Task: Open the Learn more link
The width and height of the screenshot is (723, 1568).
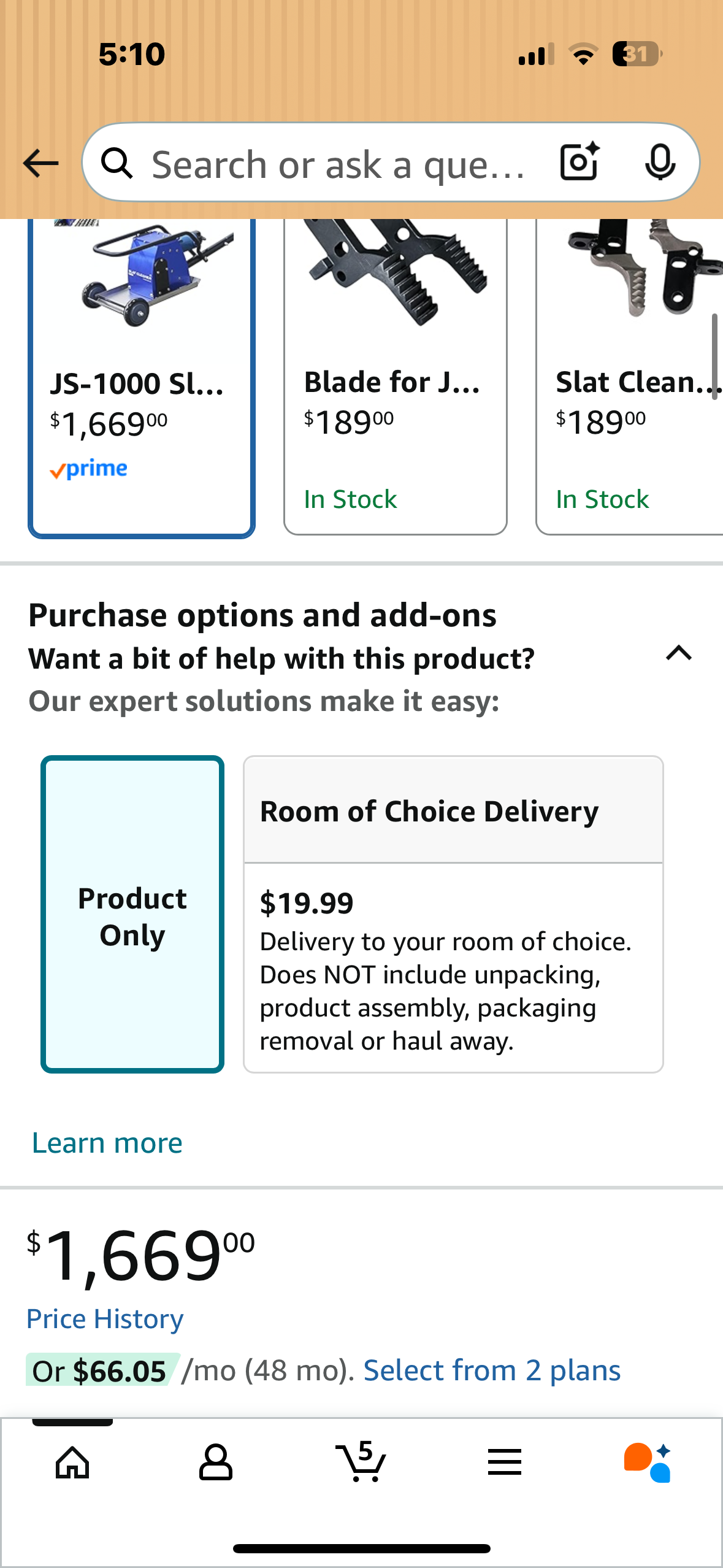Action: (x=107, y=1143)
